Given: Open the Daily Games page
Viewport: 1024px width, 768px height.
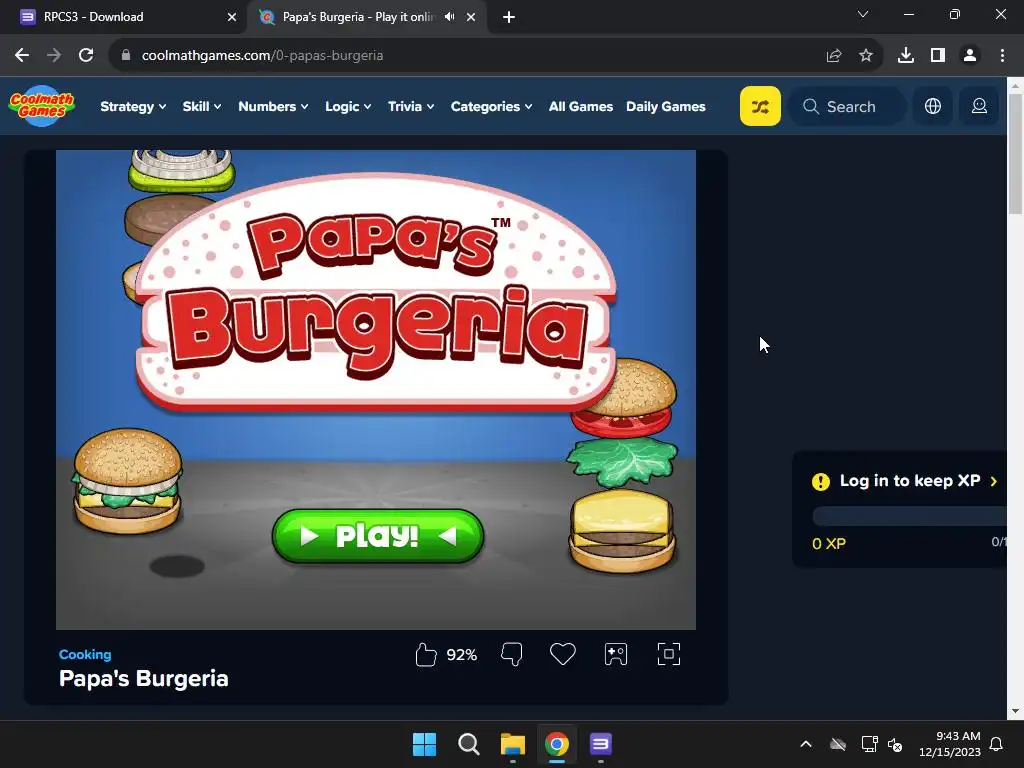Looking at the screenshot, I should (665, 106).
